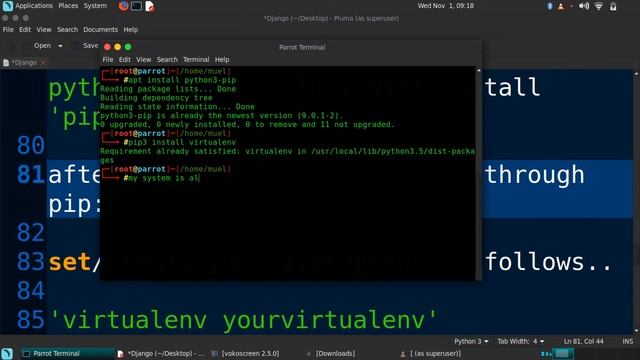Switch to Parrot Terminal taskbar button
Image resolution: width=640 pixels, height=360 pixels.
(67, 353)
